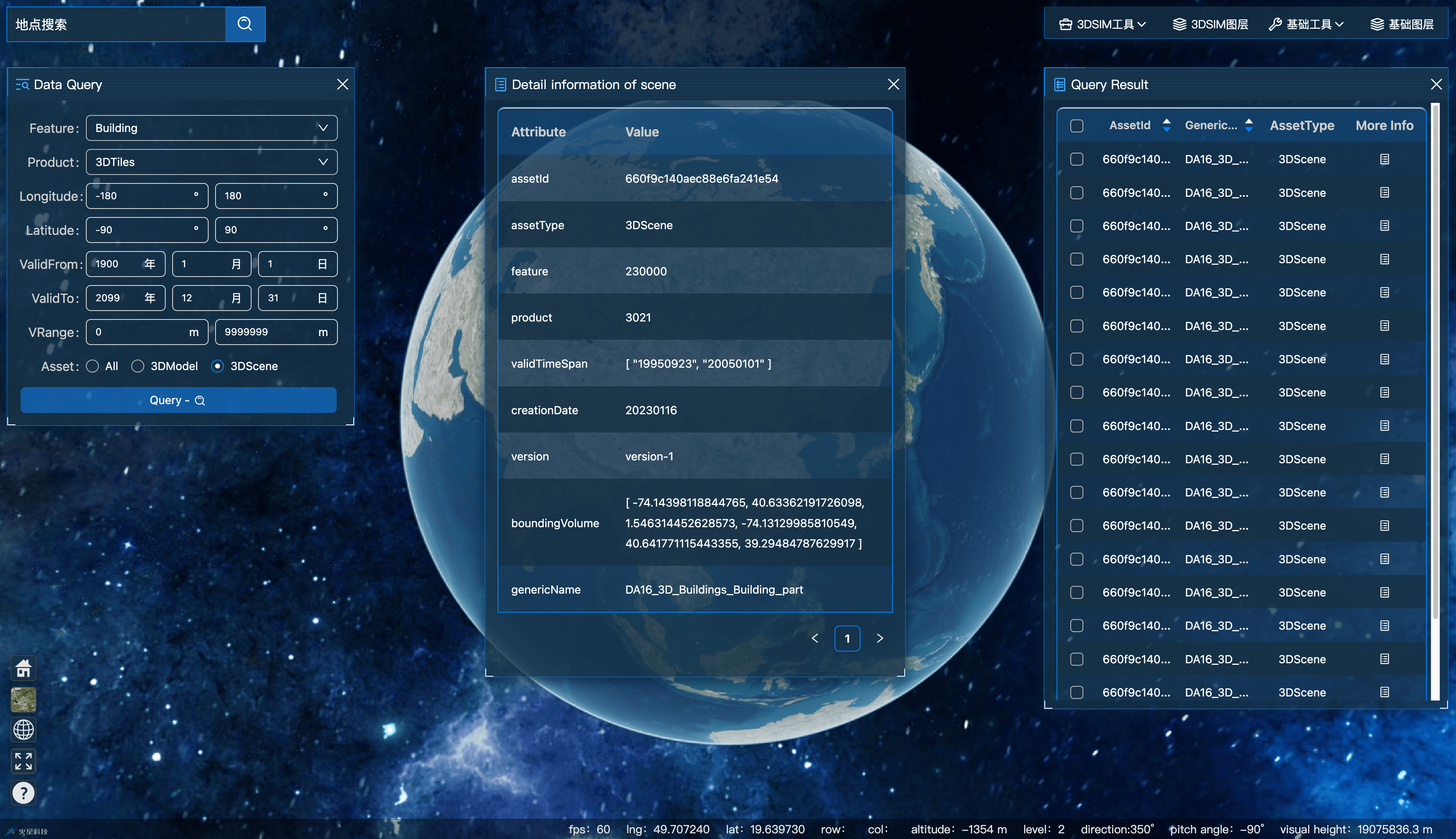The width and height of the screenshot is (1456, 839).
Task: Open the basemap imagery thumbnail
Action: [x=23, y=699]
